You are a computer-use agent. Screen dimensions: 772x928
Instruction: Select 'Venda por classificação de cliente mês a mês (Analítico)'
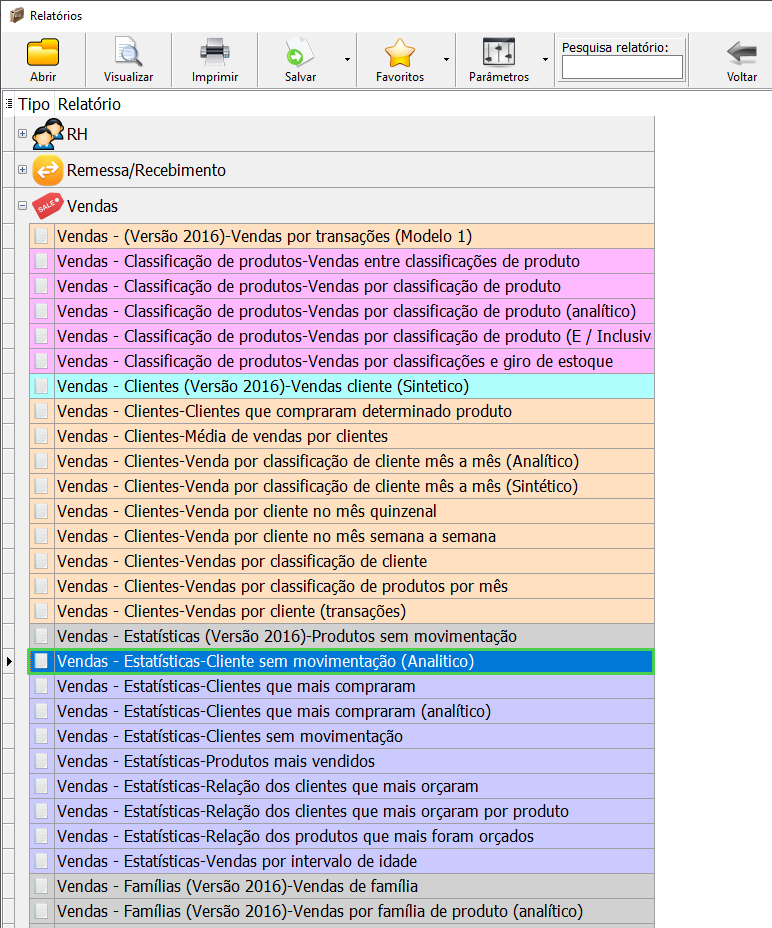tap(342, 461)
